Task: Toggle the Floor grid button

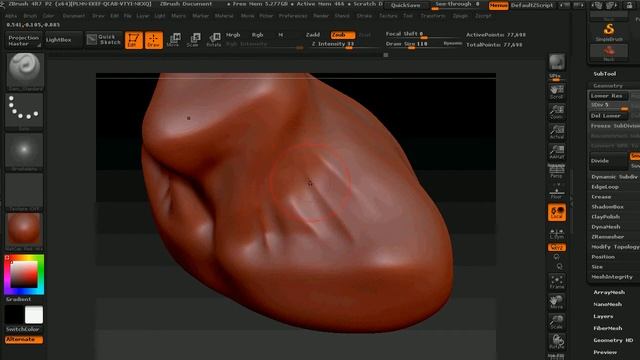Action: pyautogui.click(x=557, y=191)
